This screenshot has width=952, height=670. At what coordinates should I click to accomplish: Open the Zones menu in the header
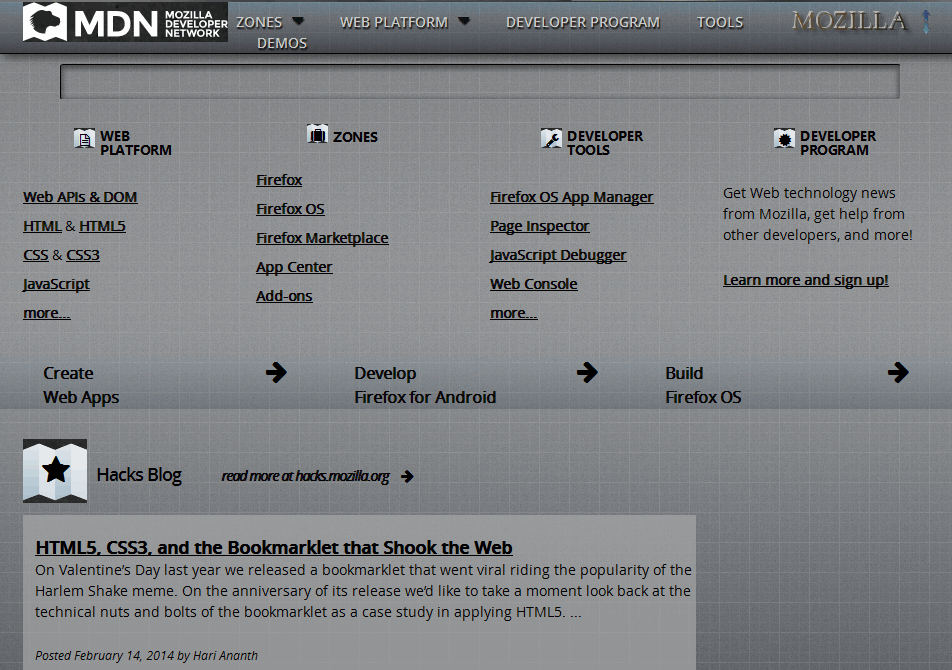coord(259,22)
